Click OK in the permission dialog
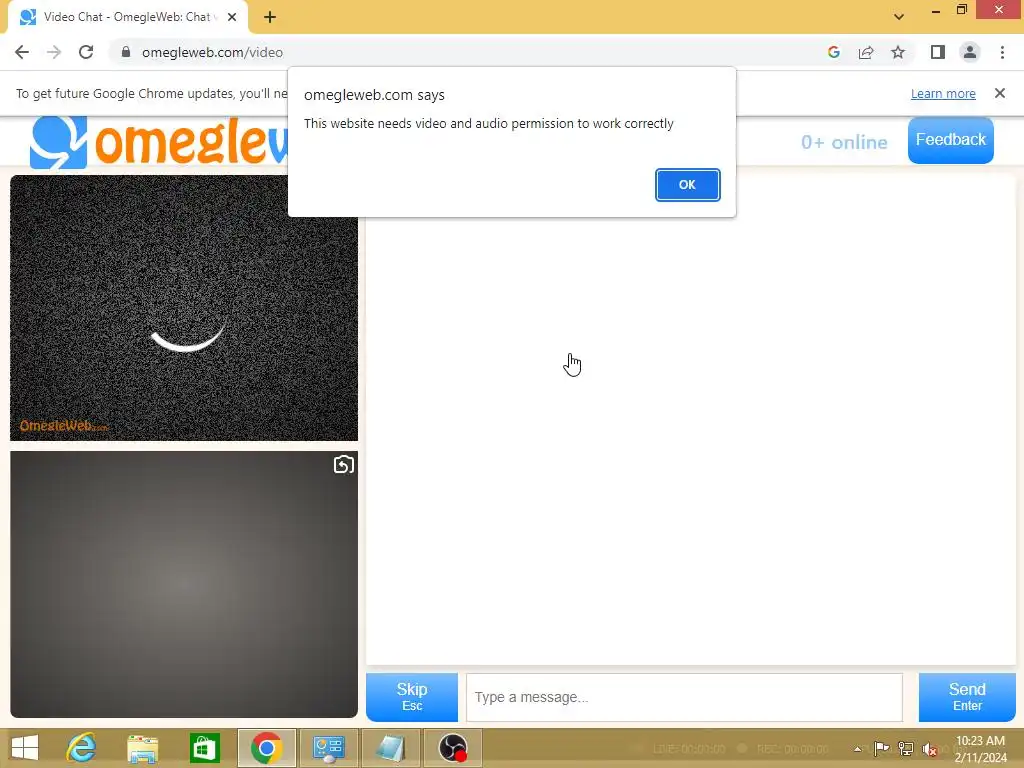1024x768 pixels. 687,185
